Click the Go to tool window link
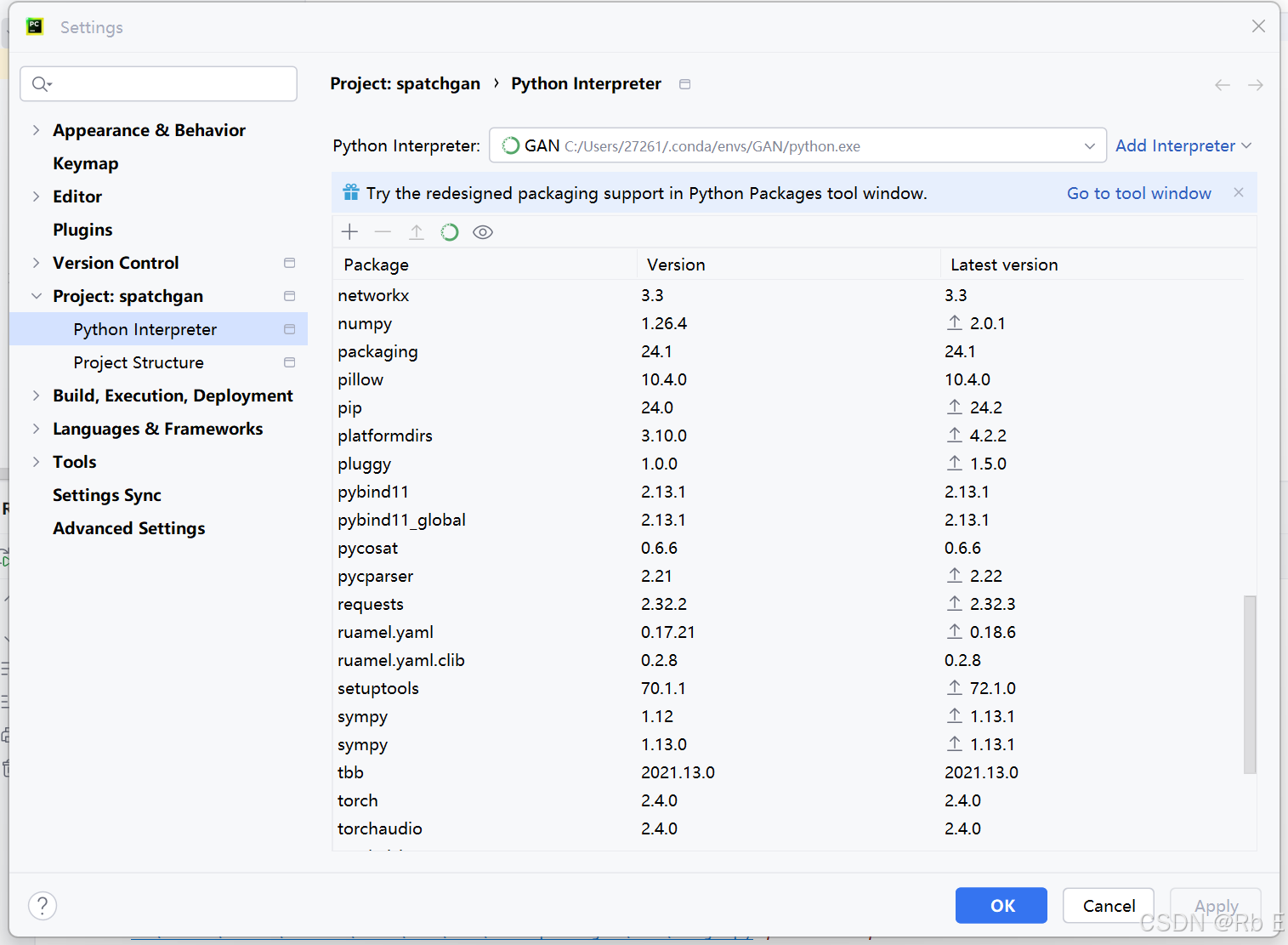The width and height of the screenshot is (1288, 945). tap(1139, 193)
